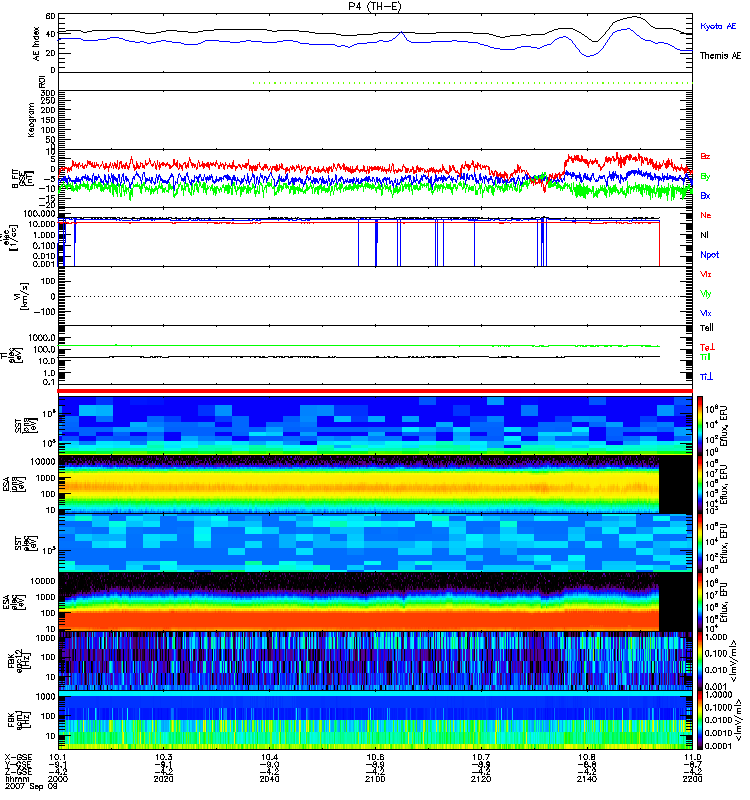Click the bottom FBK scm color bar
Screen dimensions: 750x800
pos(700,720)
